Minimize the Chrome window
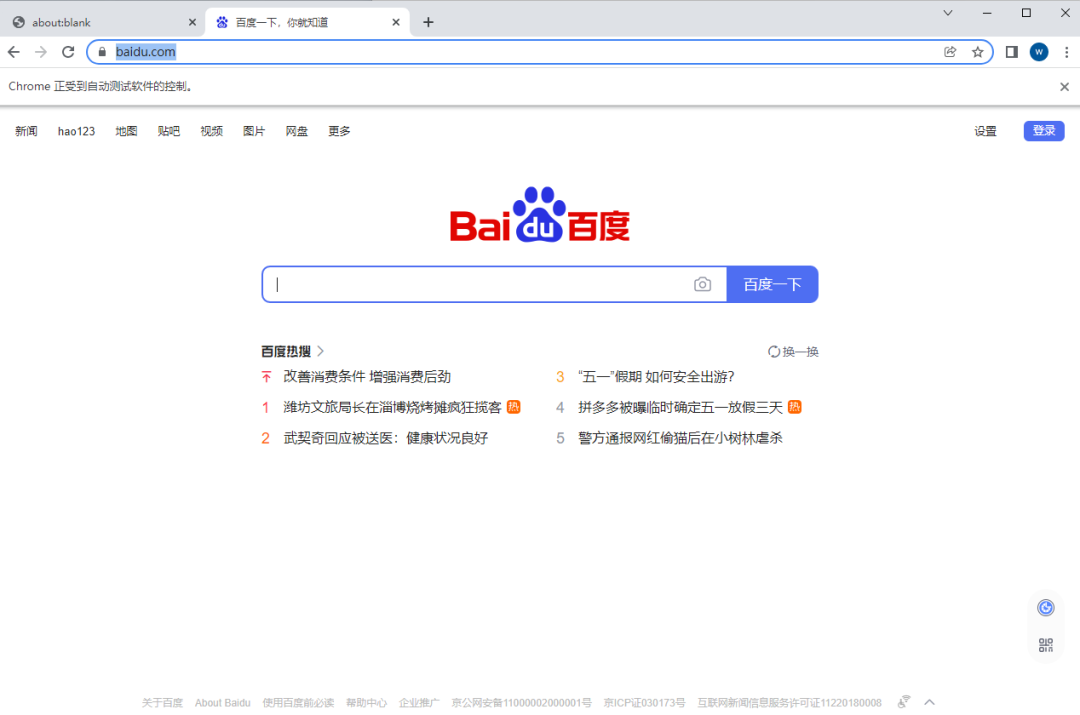 (x=987, y=12)
